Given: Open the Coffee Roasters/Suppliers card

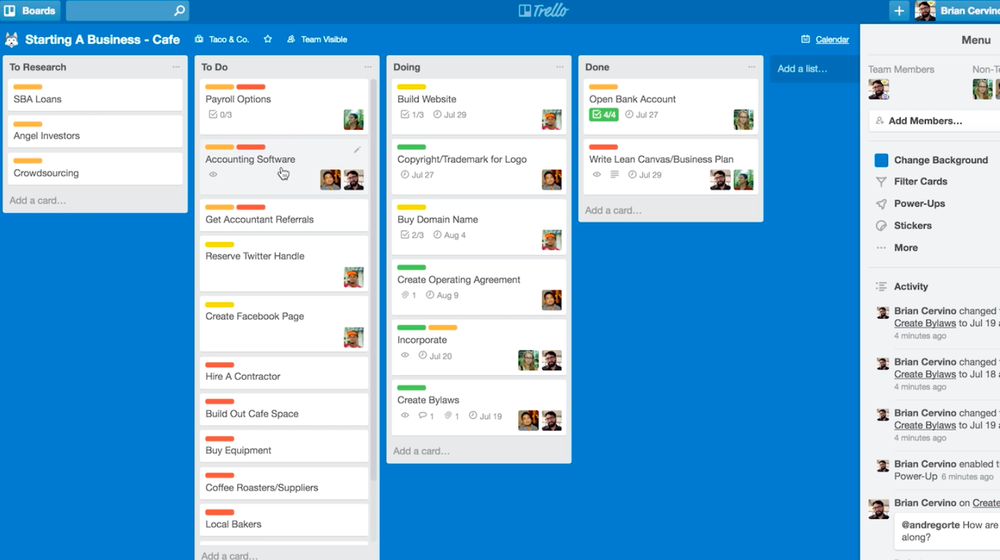Looking at the screenshot, I should point(284,484).
